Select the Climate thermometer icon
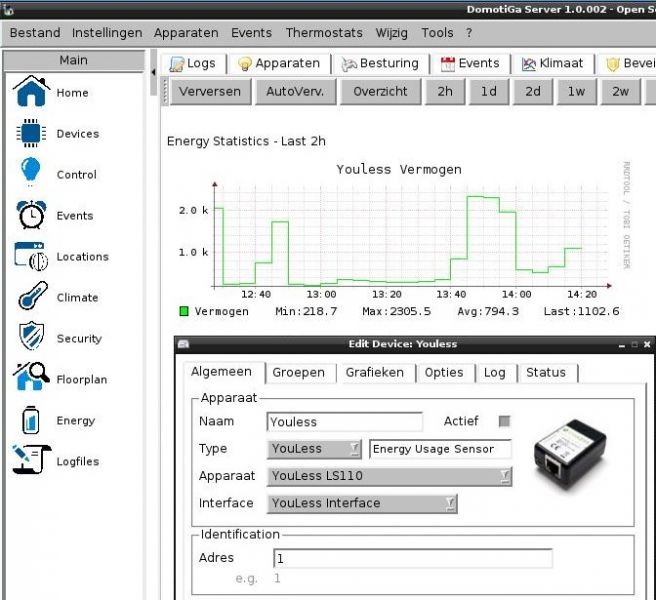 click(32, 297)
